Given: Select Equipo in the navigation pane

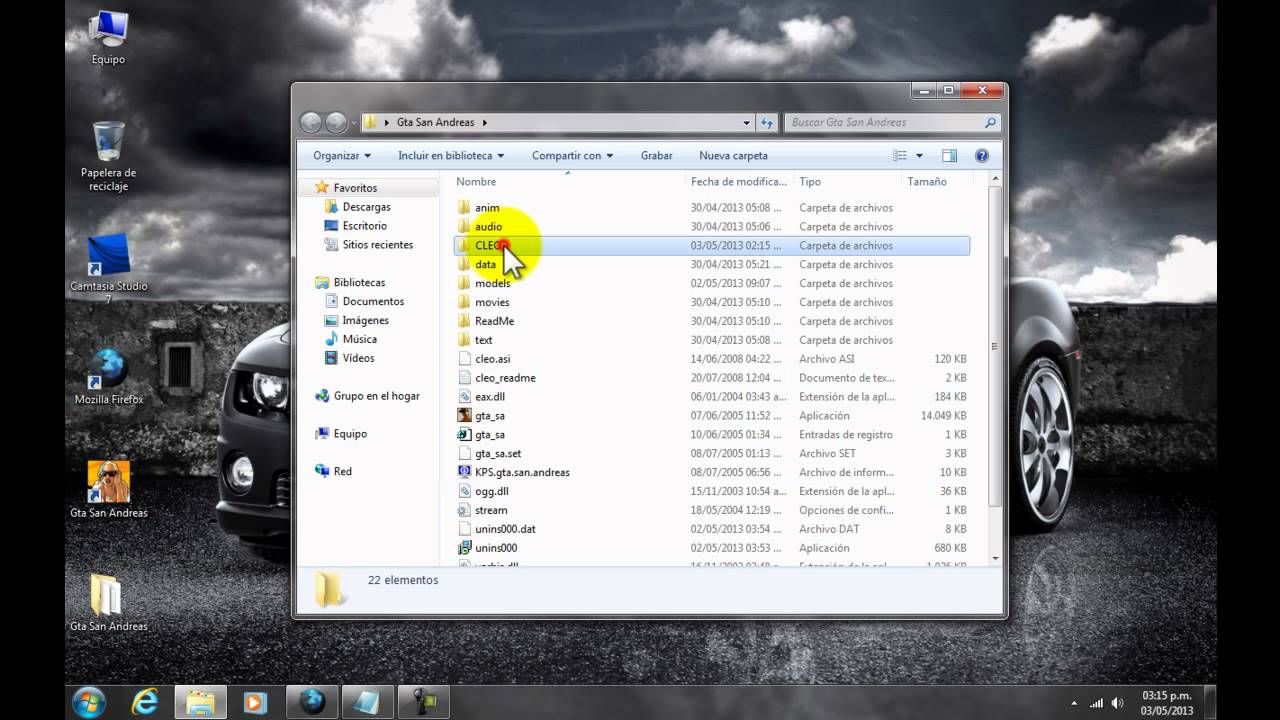Looking at the screenshot, I should (x=350, y=434).
